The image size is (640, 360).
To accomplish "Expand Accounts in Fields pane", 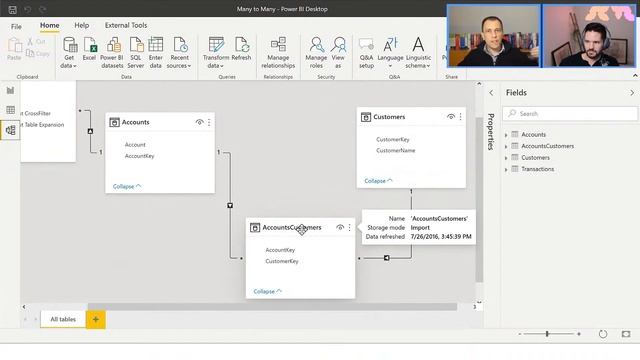I will pyautogui.click(x=506, y=135).
